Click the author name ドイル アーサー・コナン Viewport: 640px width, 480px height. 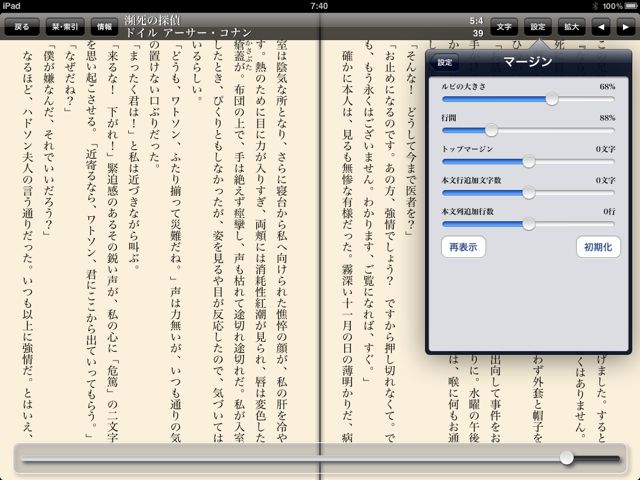point(188,33)
